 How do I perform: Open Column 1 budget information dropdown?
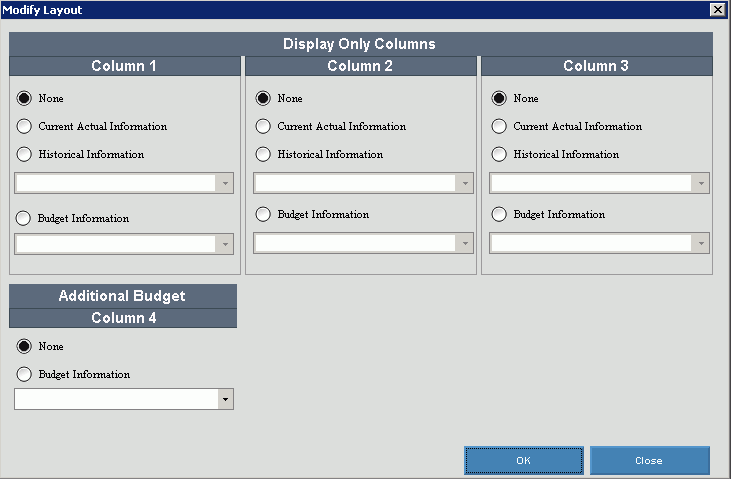[124, 244]
